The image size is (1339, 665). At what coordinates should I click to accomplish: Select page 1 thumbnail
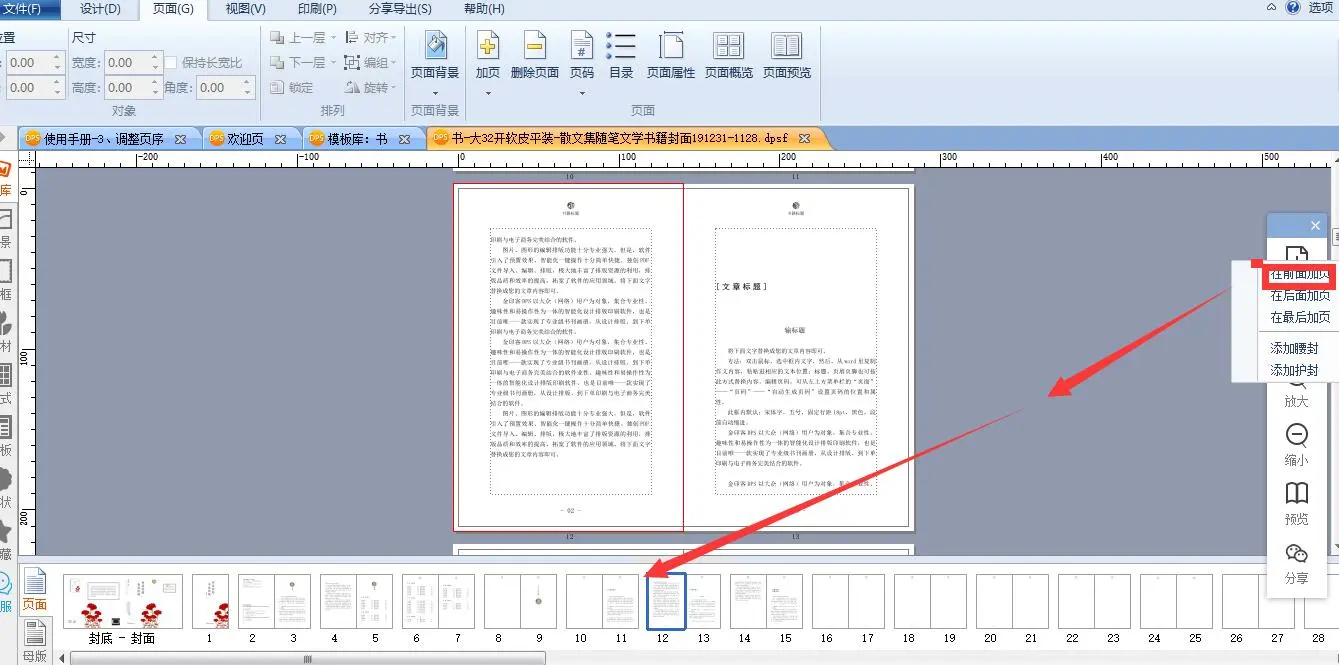[210, 602]
